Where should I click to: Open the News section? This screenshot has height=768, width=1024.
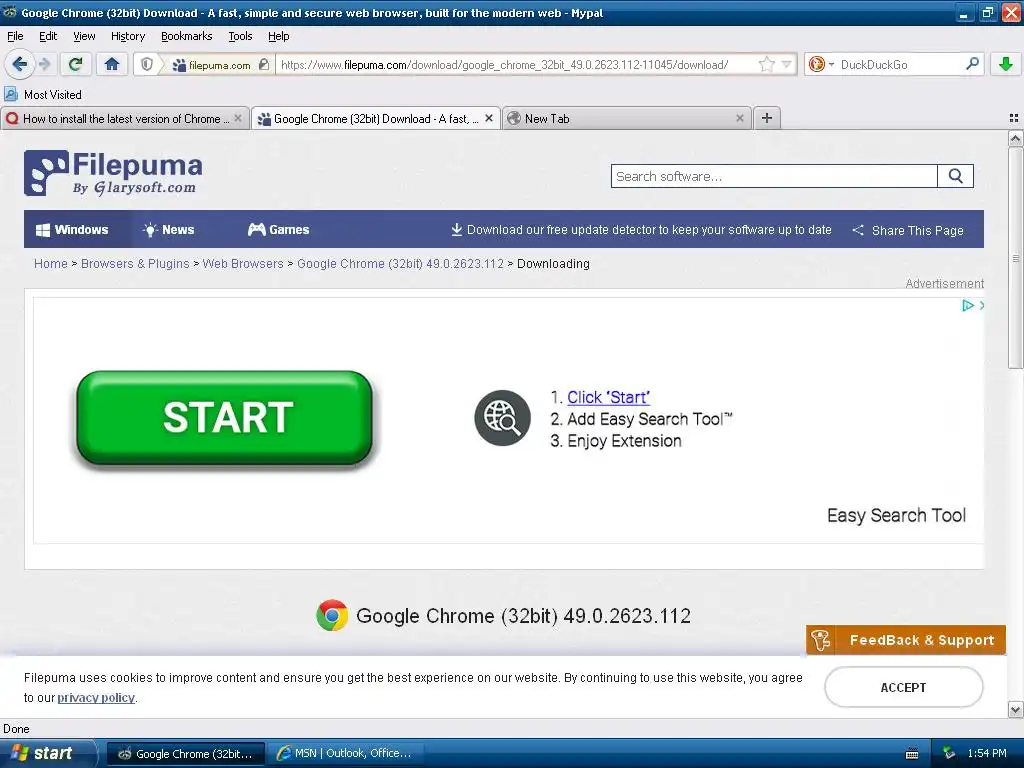click(168, 229)
